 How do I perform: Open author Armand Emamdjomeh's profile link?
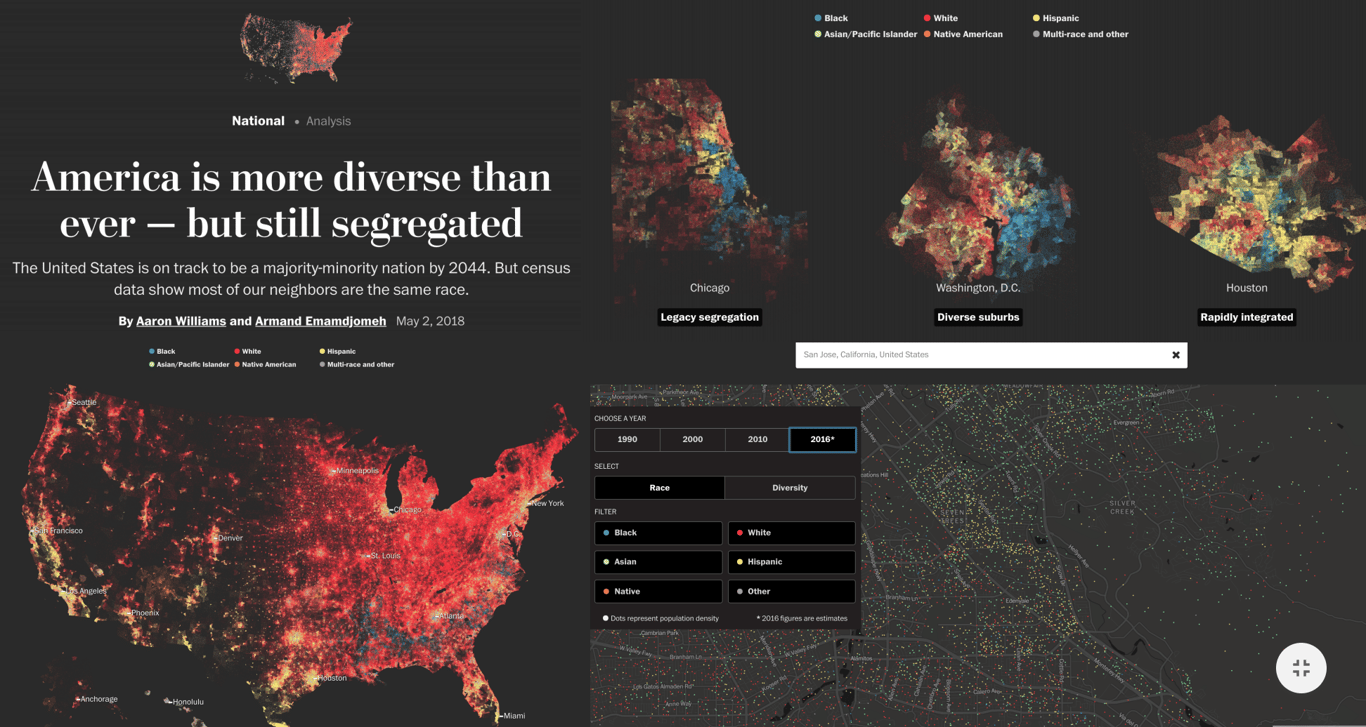320,321
